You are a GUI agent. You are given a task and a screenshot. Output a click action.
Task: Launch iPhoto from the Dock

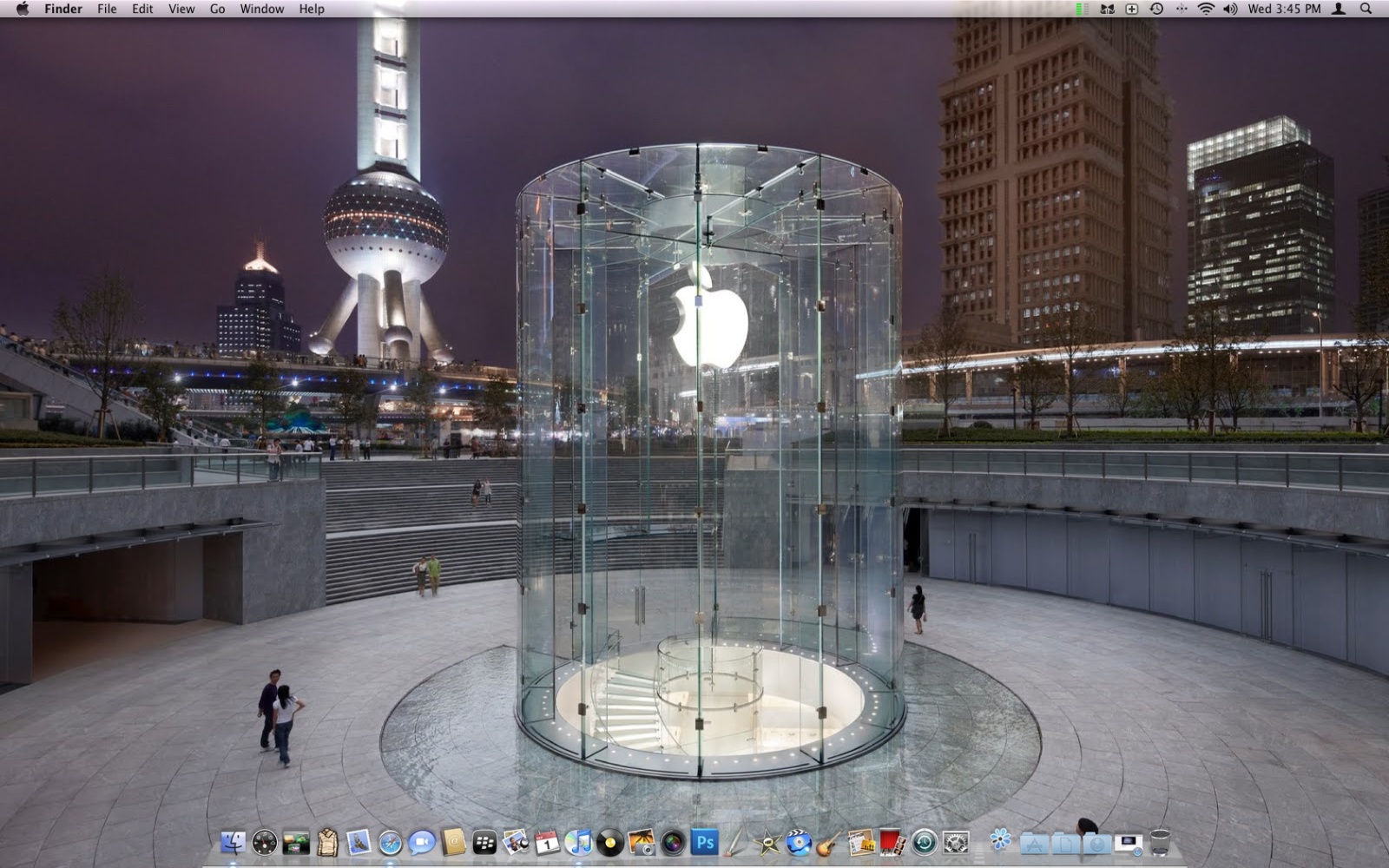tap(642, 842)
